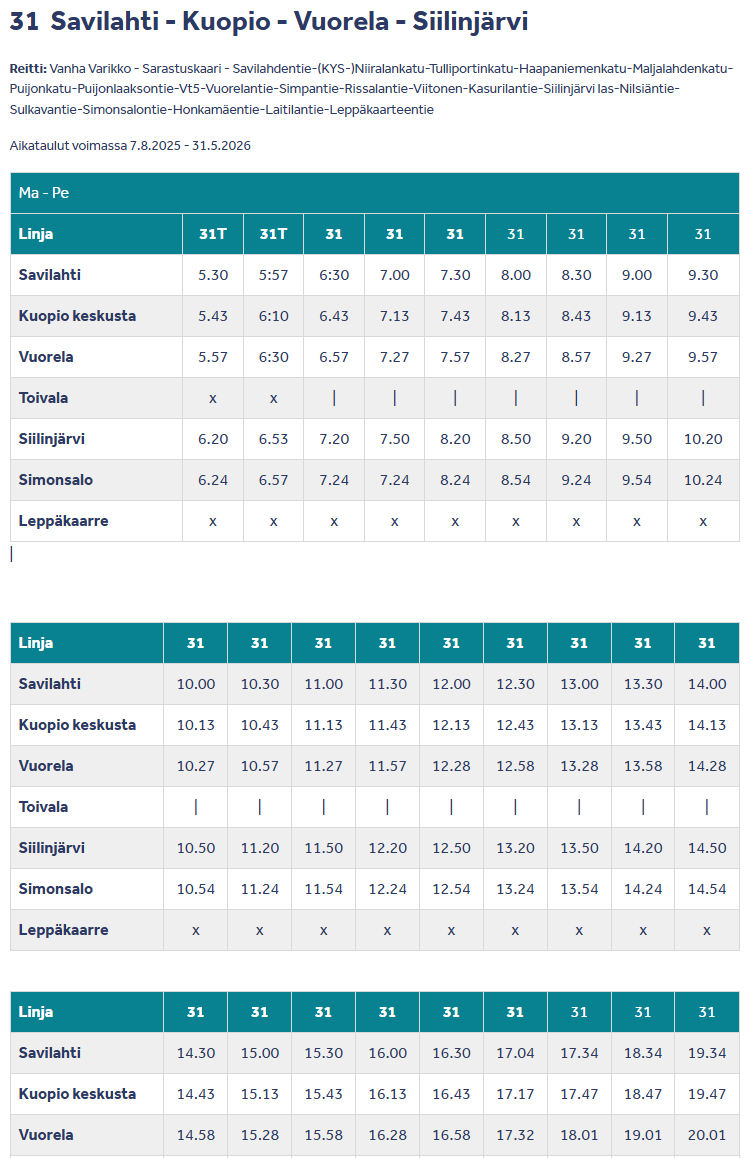Click the 5.30 Savilahti departure time
This screenshot has width=751, height=1158.
213,275
